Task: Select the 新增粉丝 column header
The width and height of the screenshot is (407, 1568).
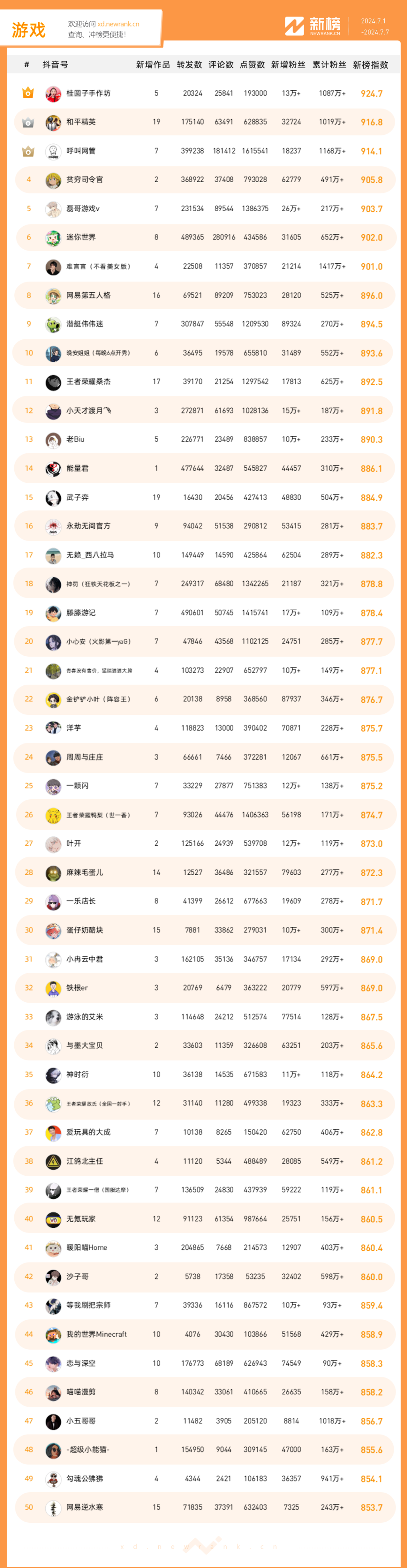Action: click(288, 65)
